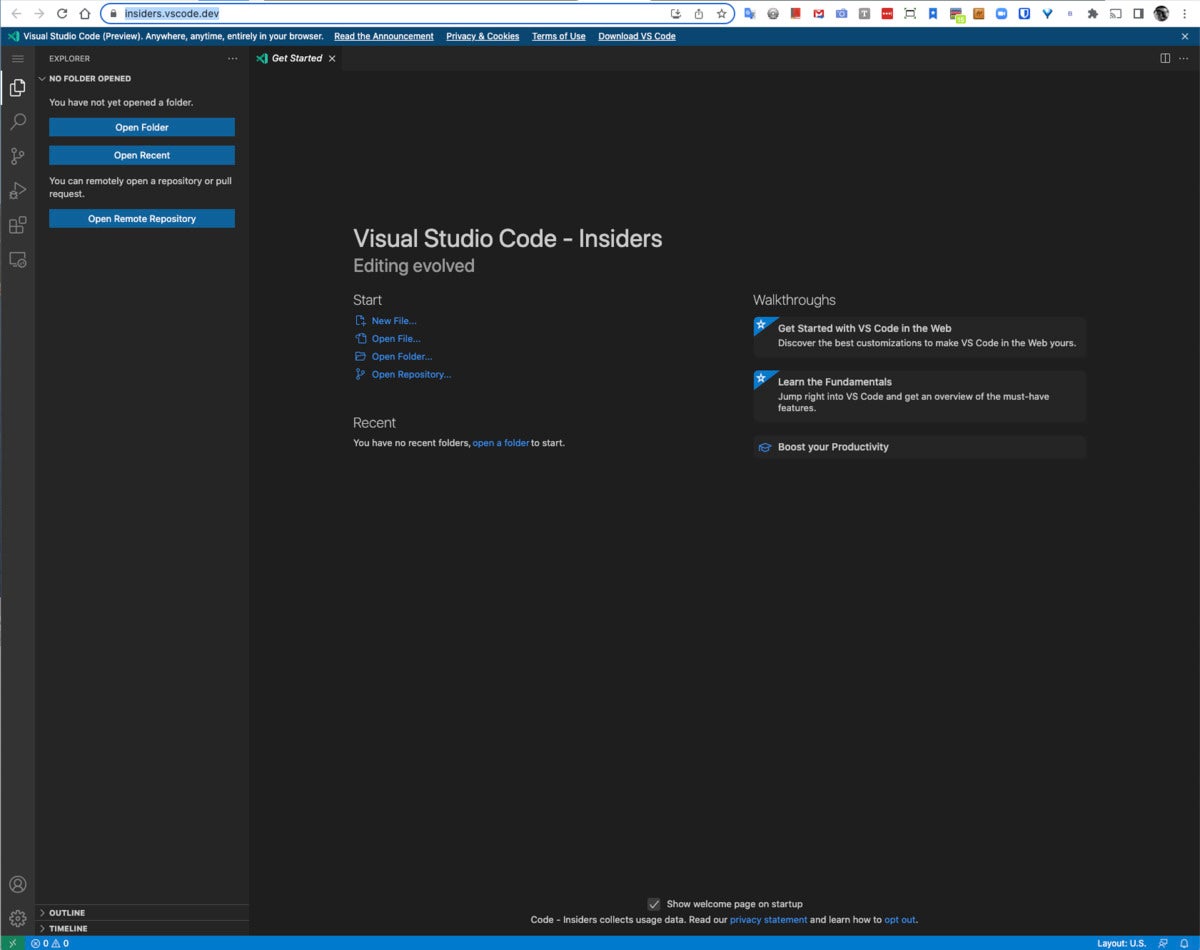Click the Layout: U.S. status bar entry

pyautogui.click(x=1122, y=943)
